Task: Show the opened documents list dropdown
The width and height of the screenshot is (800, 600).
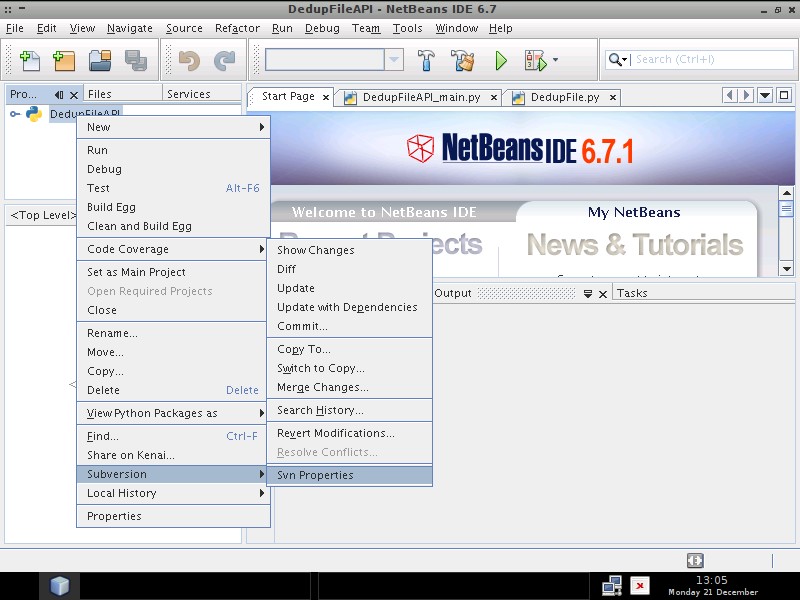Action: tap(765, 95)
